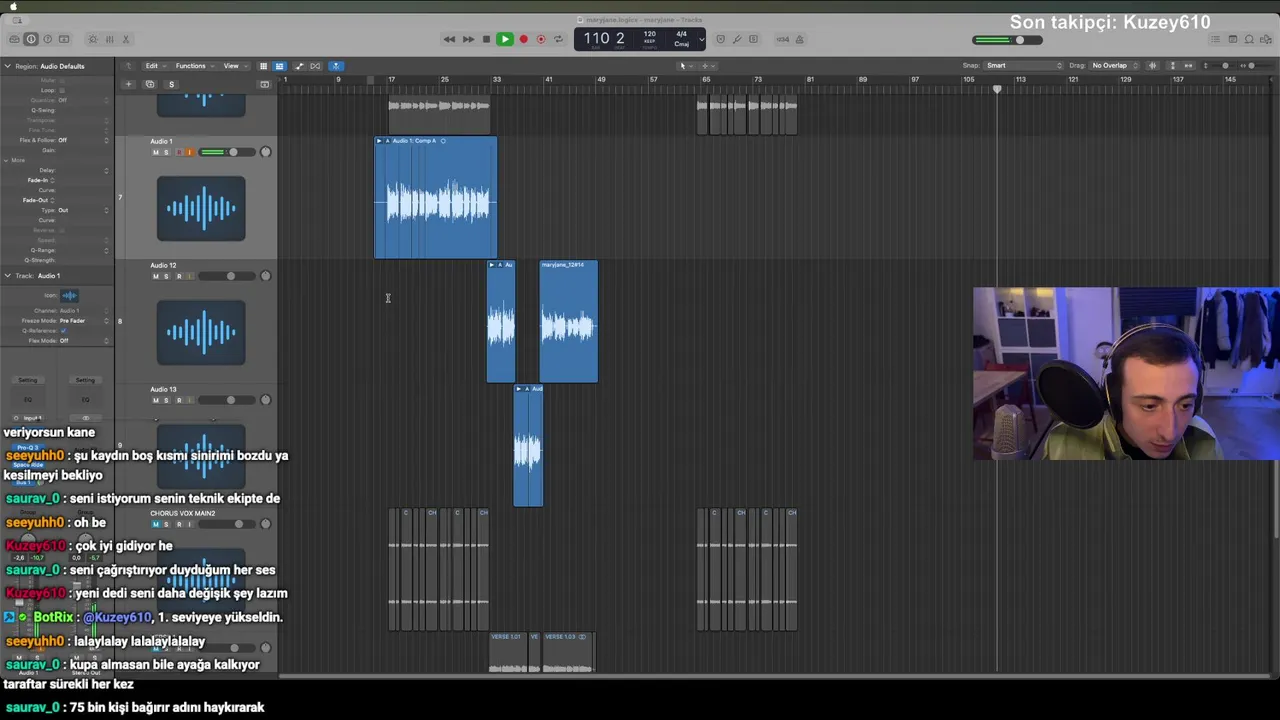Click the Audio 1 pan knob
Image resolution: width=1280 pixels, height=720 pixels.
coord(265,152)
